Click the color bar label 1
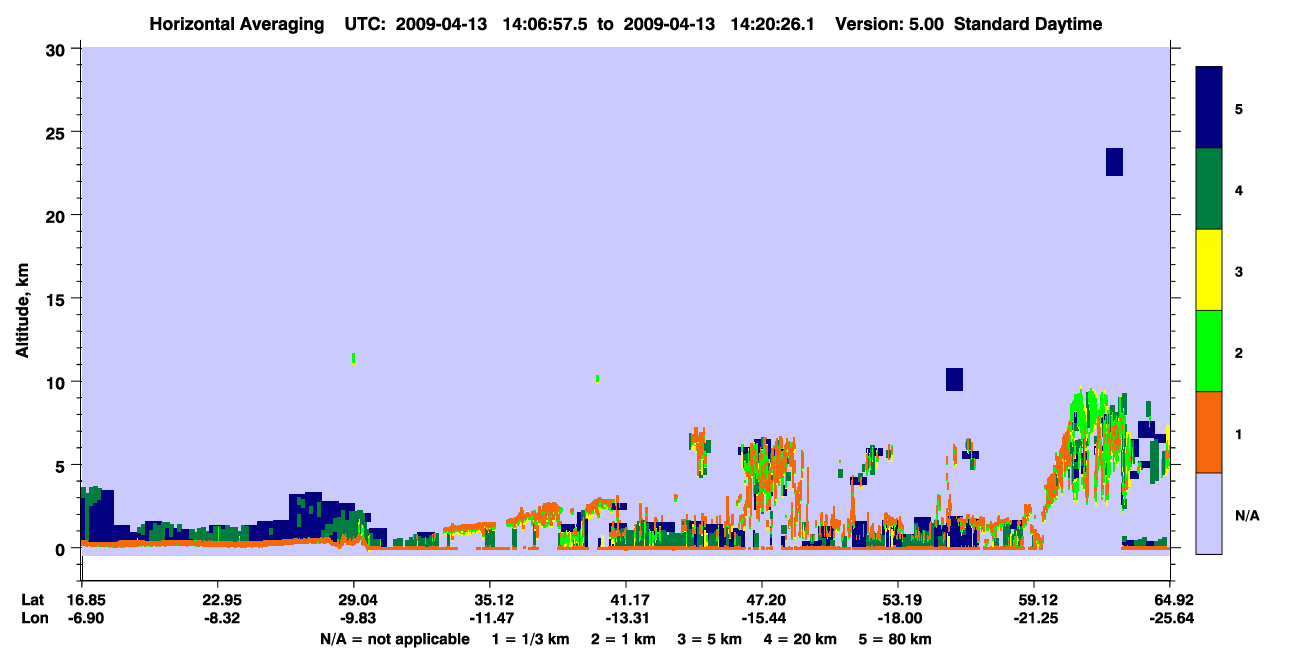Viewport: 1300px width, 667px height. pyautogui.click(x=1239, y=434)
